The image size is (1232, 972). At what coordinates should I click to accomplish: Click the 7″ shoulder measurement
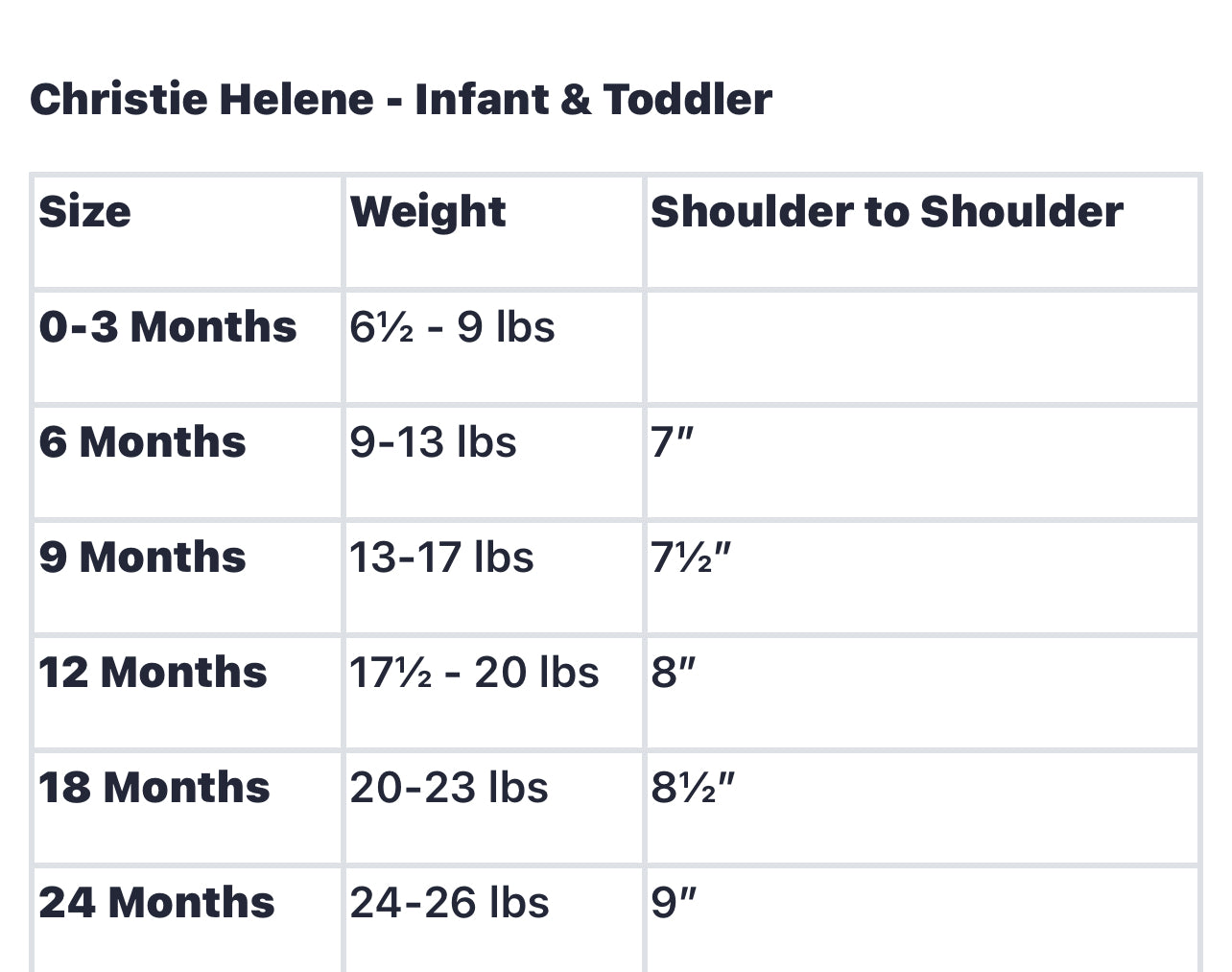coord(672,442)
